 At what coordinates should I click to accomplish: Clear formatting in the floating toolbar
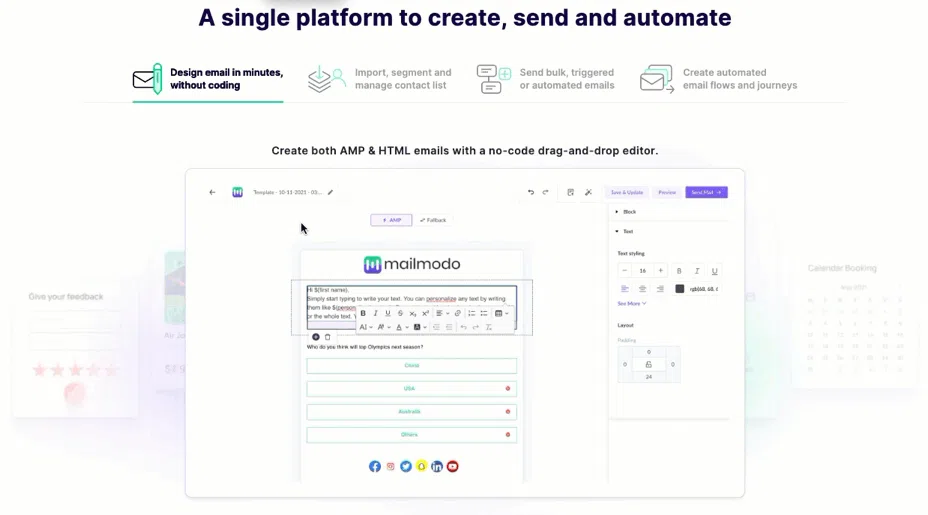(x=489, y=327)
